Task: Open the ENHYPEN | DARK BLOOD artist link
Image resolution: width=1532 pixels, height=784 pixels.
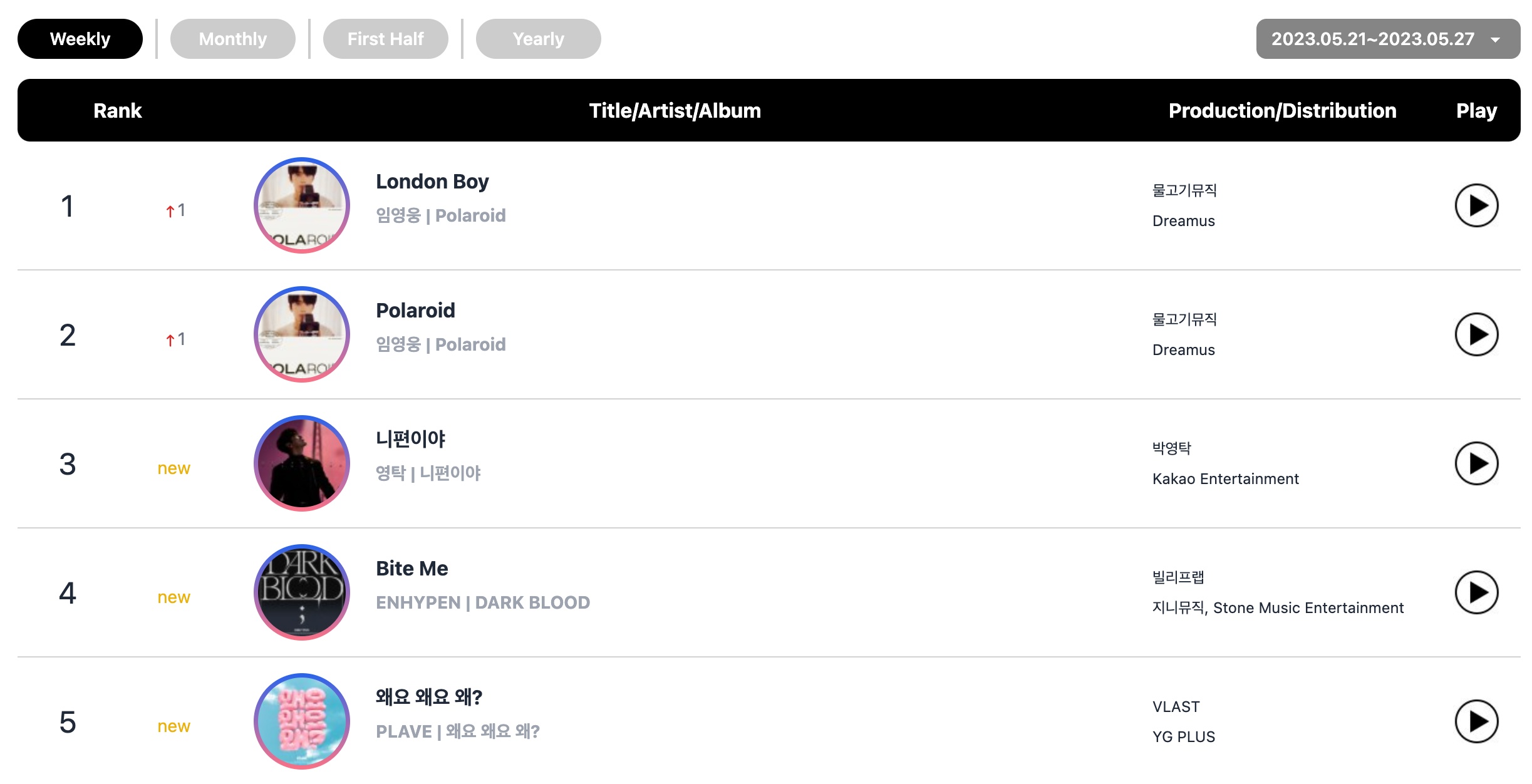Action: point(483,602)
